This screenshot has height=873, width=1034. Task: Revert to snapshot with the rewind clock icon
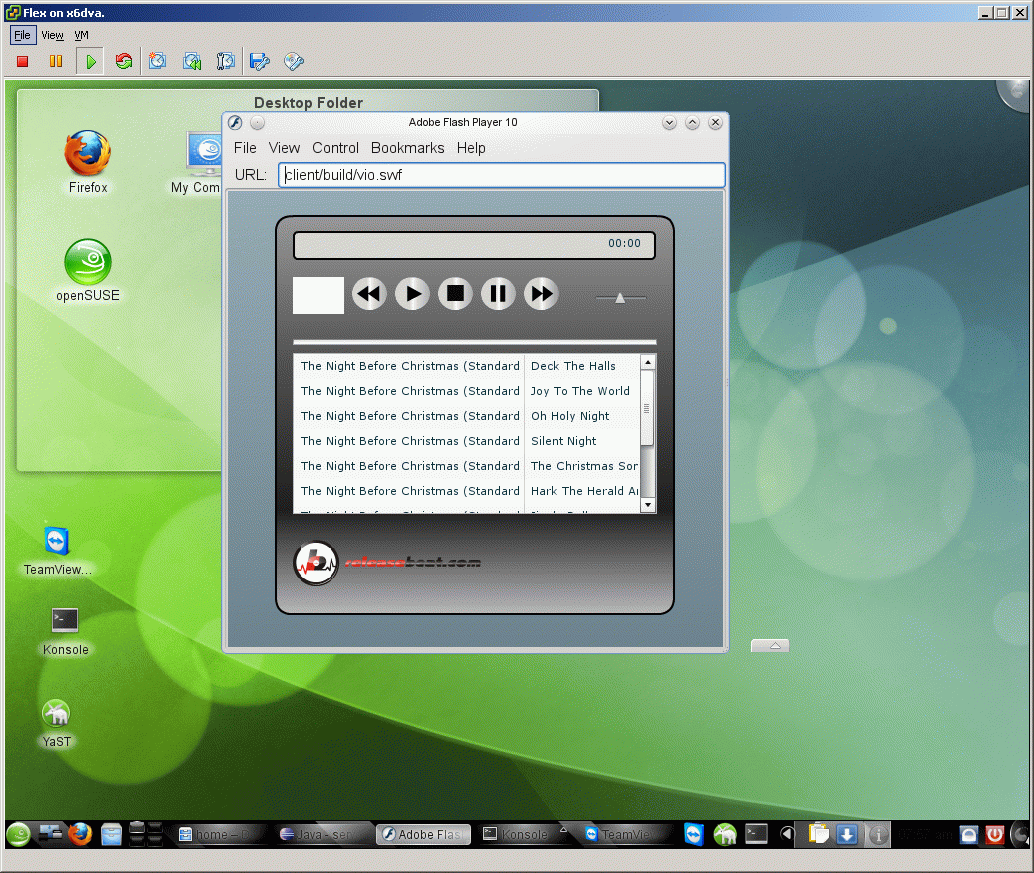coord(192,61)
